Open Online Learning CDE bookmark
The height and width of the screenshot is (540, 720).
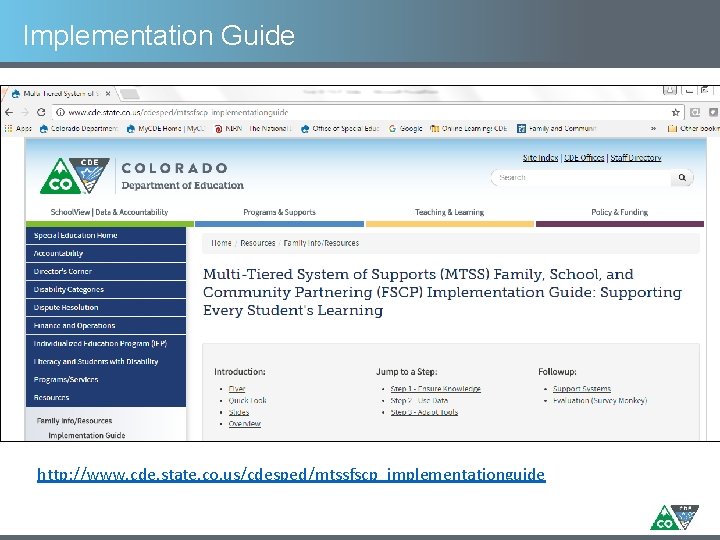coord(468,129)
